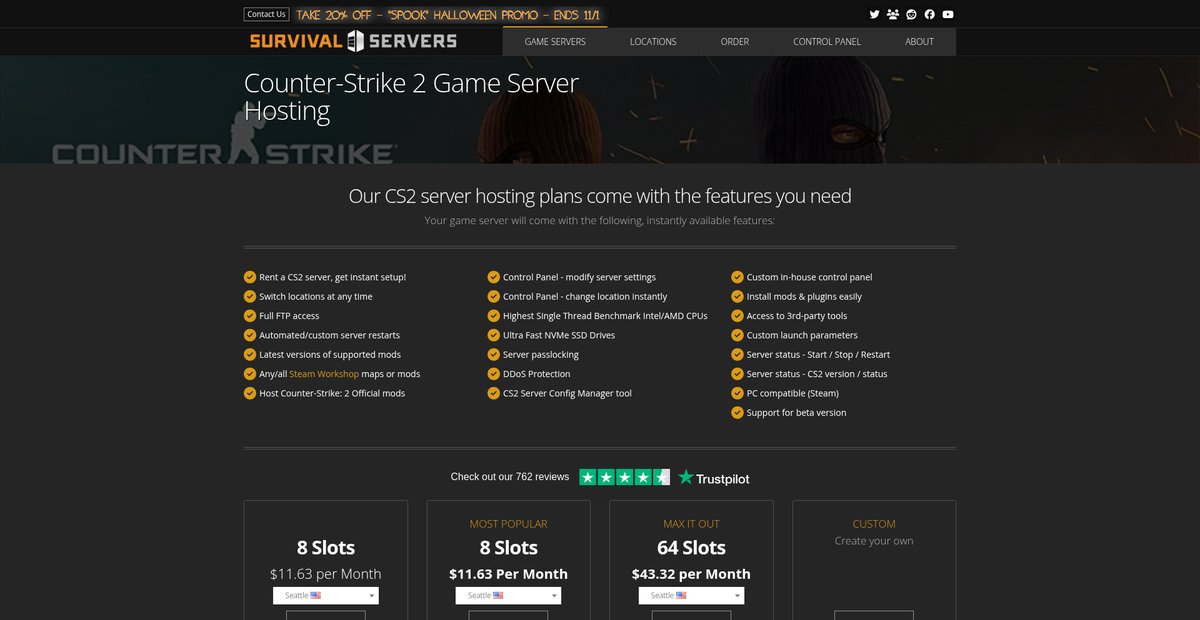Open the community group icon in header
1200x620 pixels.
892,14
